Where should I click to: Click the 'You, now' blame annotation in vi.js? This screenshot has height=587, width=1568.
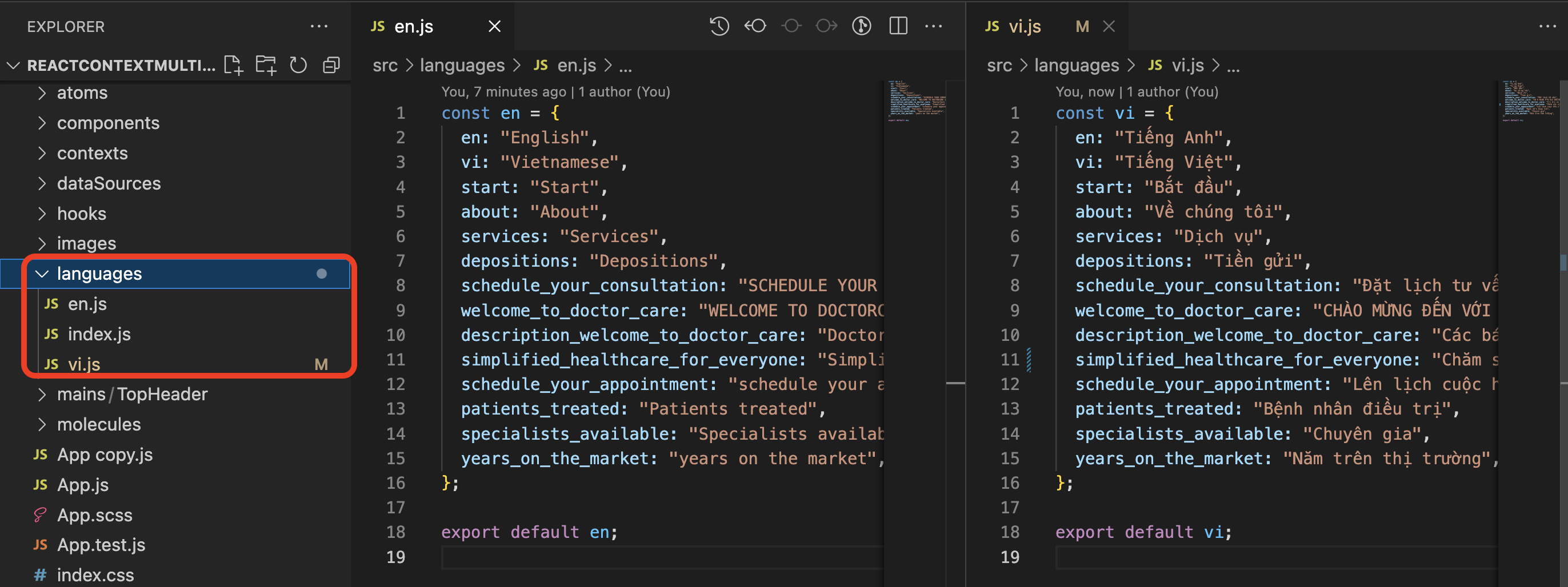coord(1137,92)
